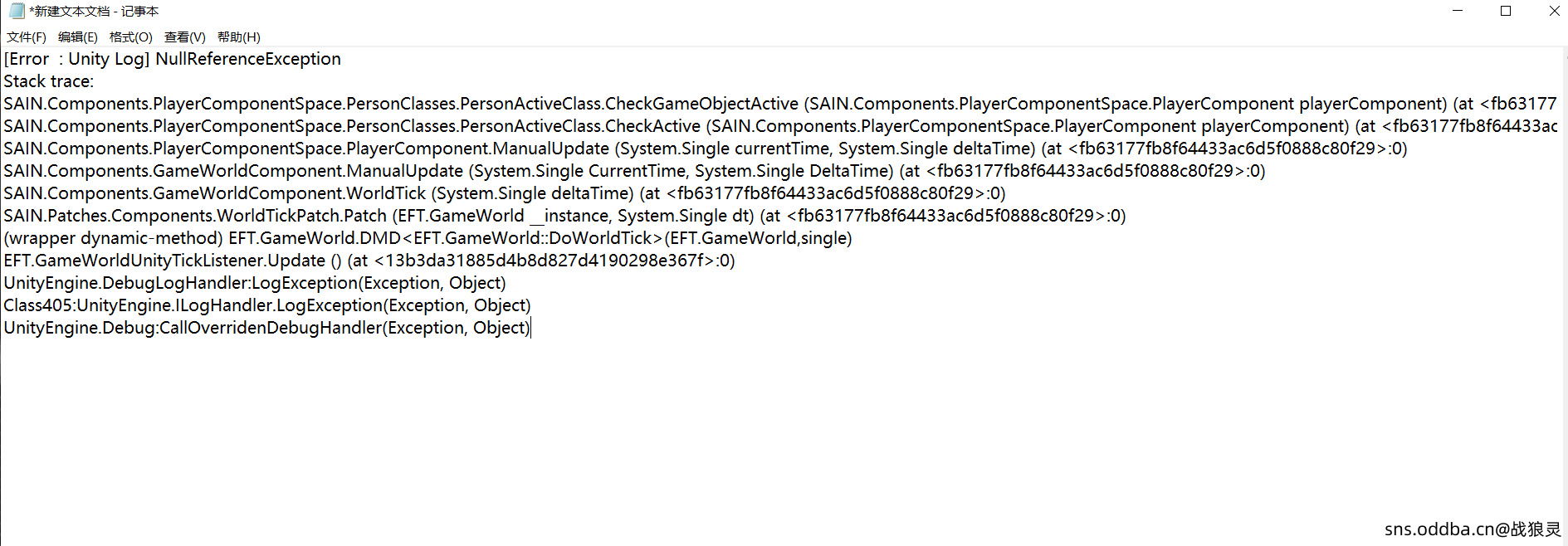Minimize the Notepad window
1568x546 pixels.
(x=1457, y=11)
